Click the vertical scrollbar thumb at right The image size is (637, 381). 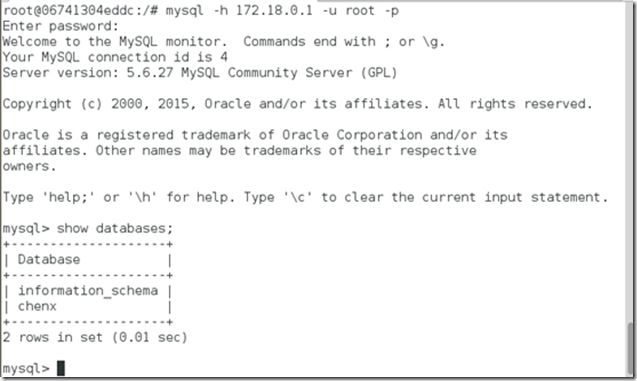tap(630, 348)
